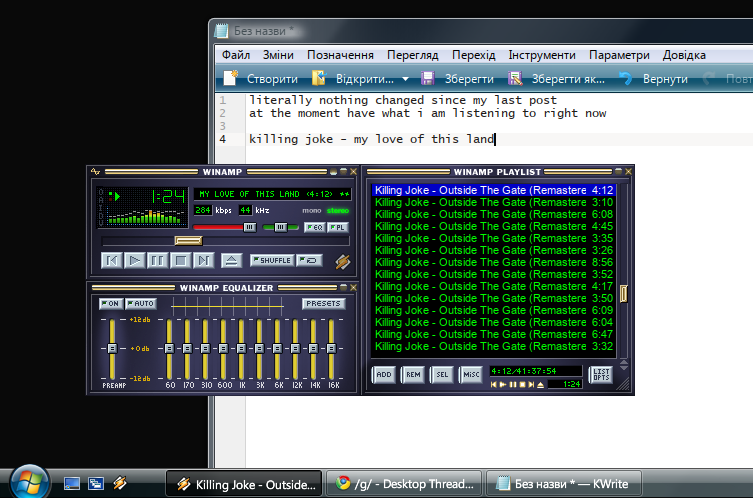Click KWrite Відкрити open button

coord(352,79)
